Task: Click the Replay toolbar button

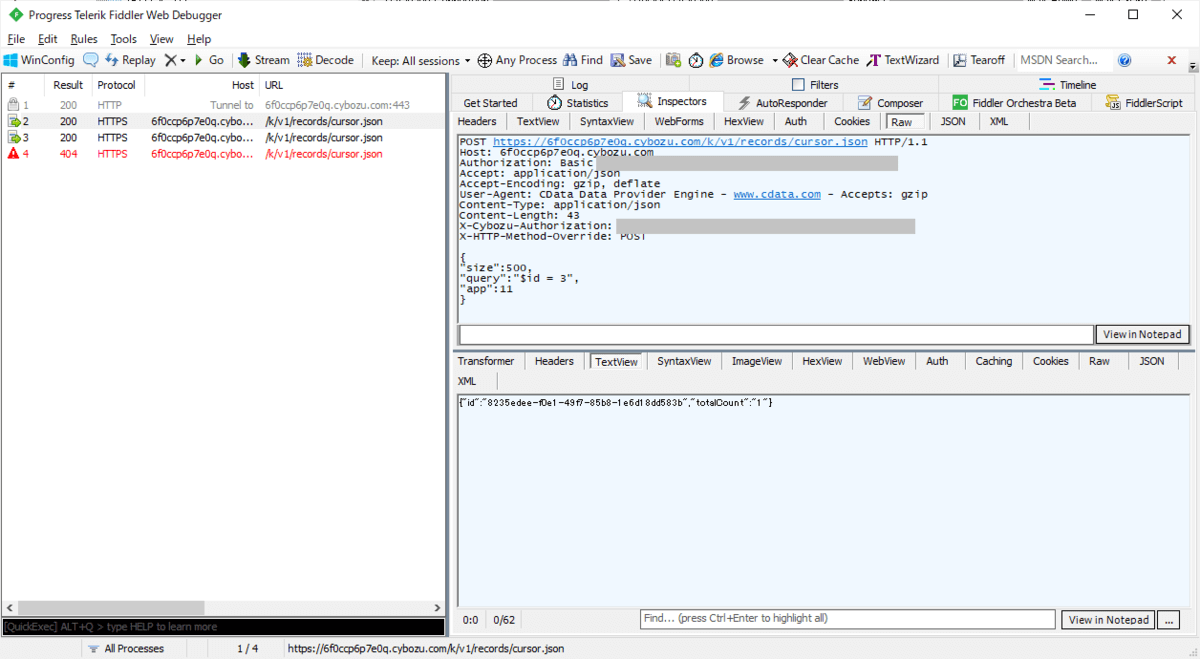Action: pyautogui.click(x=130, y=60)
